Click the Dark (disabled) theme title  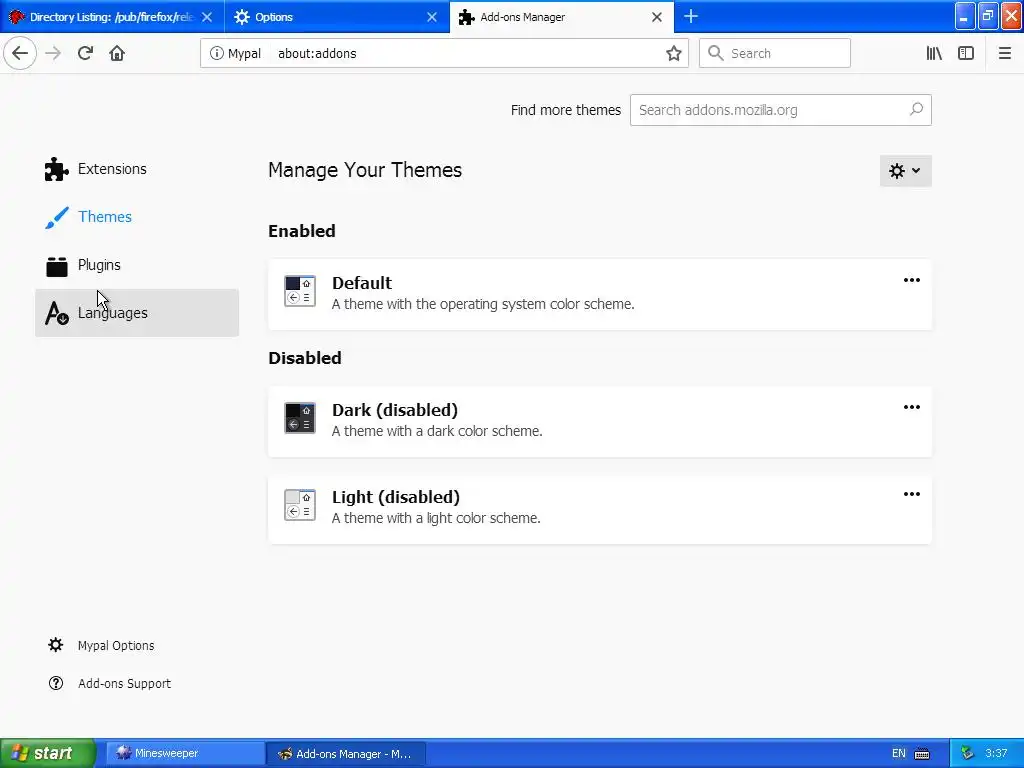[x=394, y=409]
